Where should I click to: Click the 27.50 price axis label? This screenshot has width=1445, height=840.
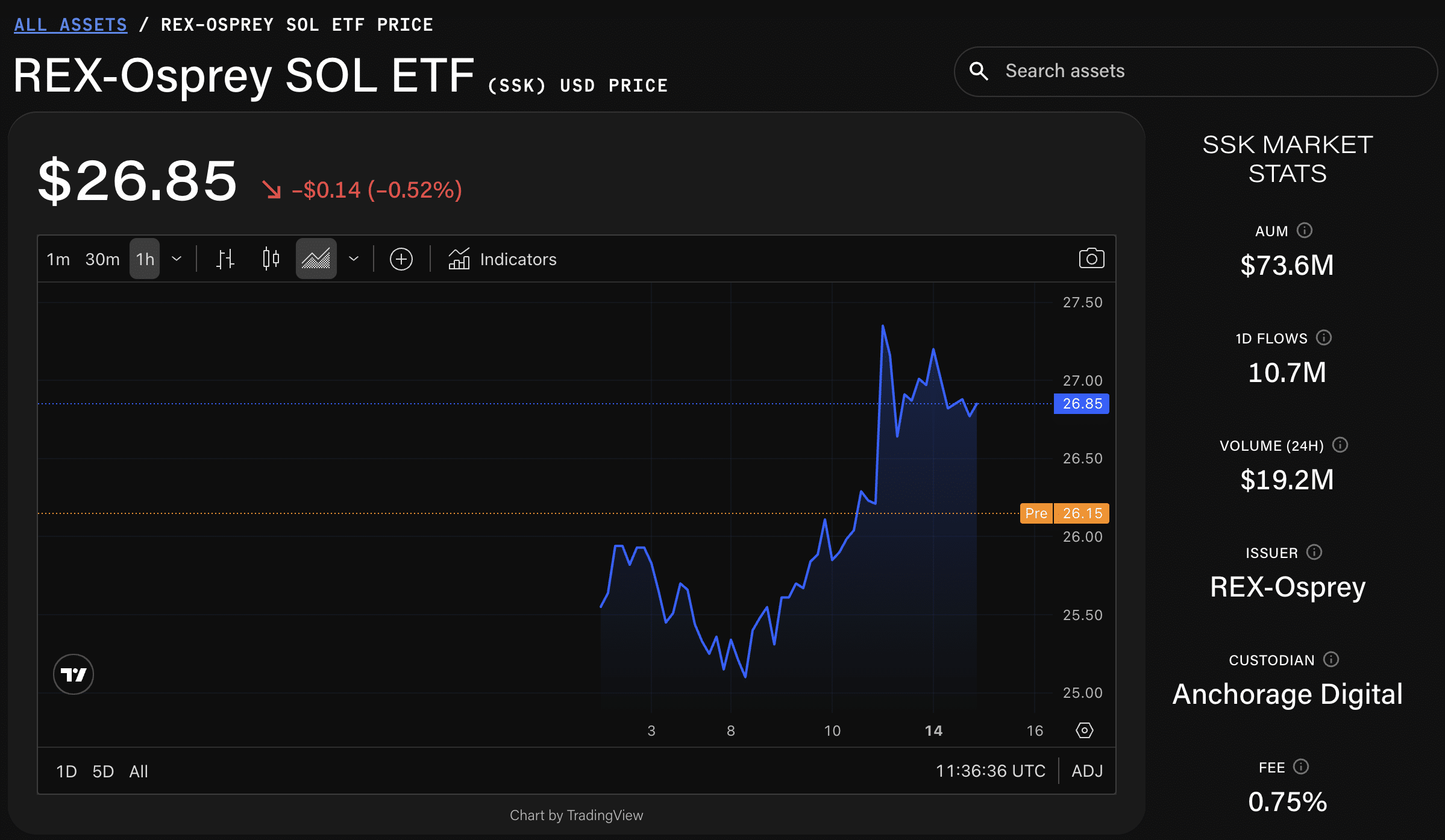[x=1082, y=302]
